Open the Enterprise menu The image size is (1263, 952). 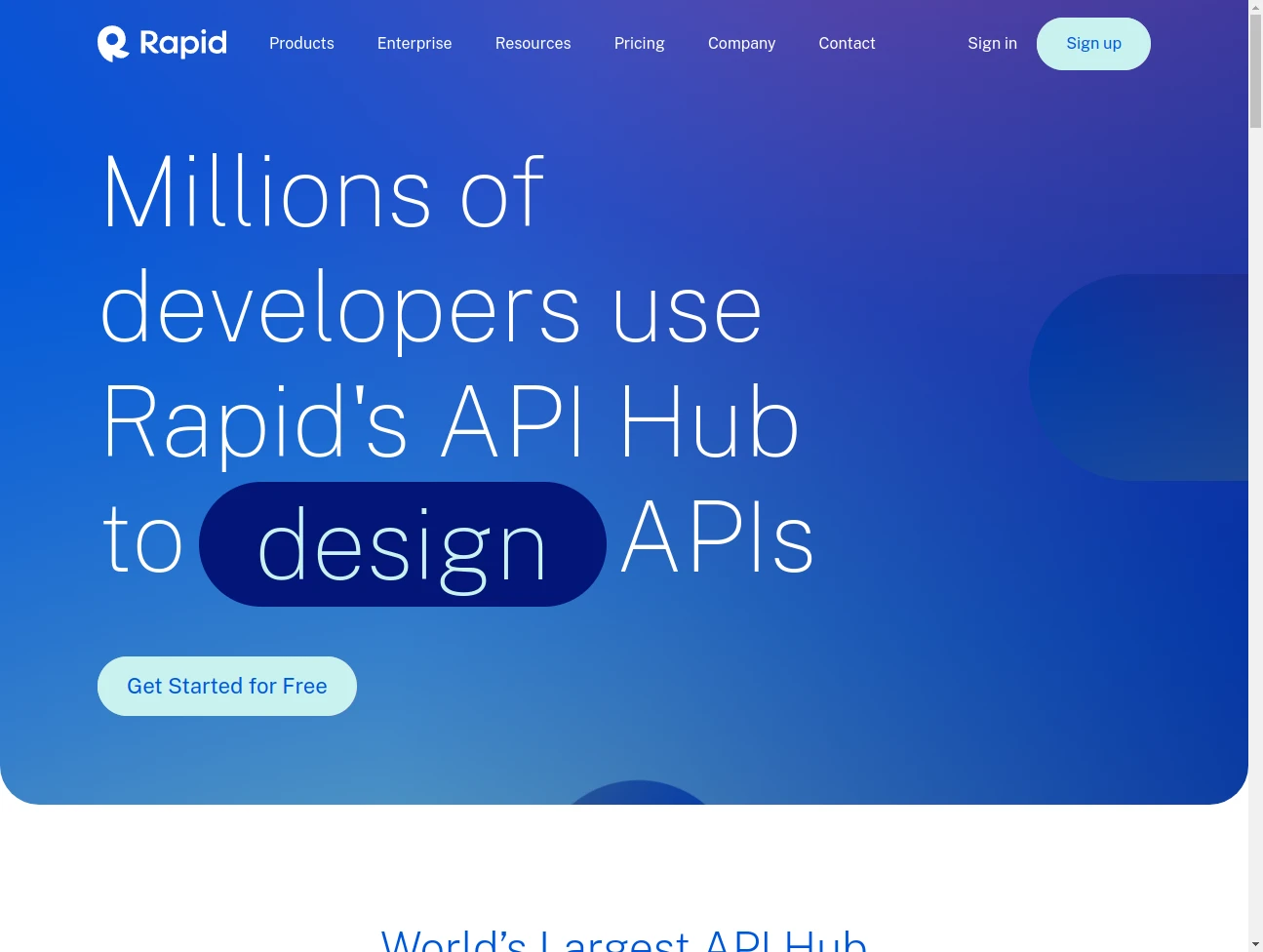(x=414, y=43)
